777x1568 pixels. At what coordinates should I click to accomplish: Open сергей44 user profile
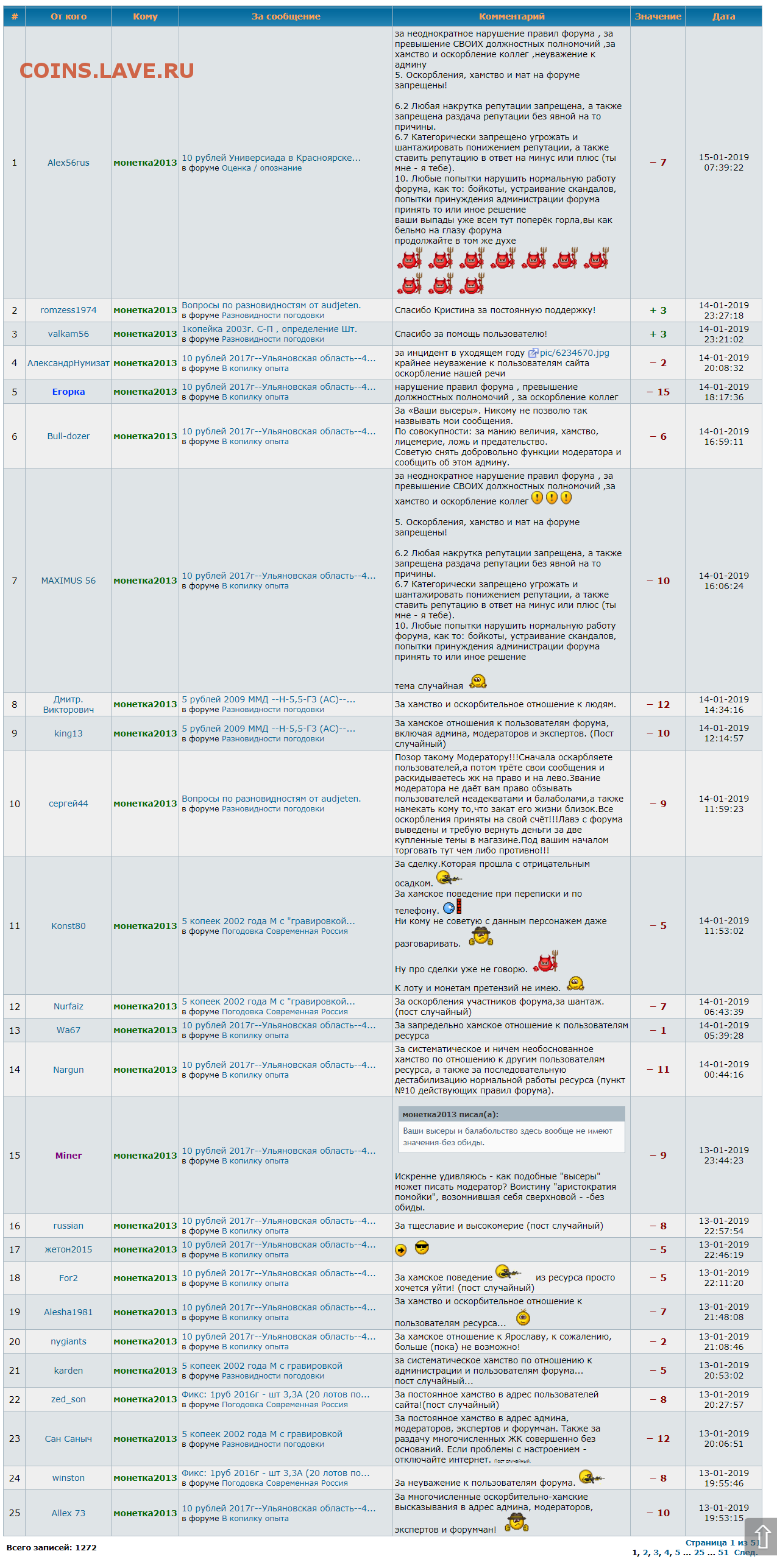tap(68, 803)
